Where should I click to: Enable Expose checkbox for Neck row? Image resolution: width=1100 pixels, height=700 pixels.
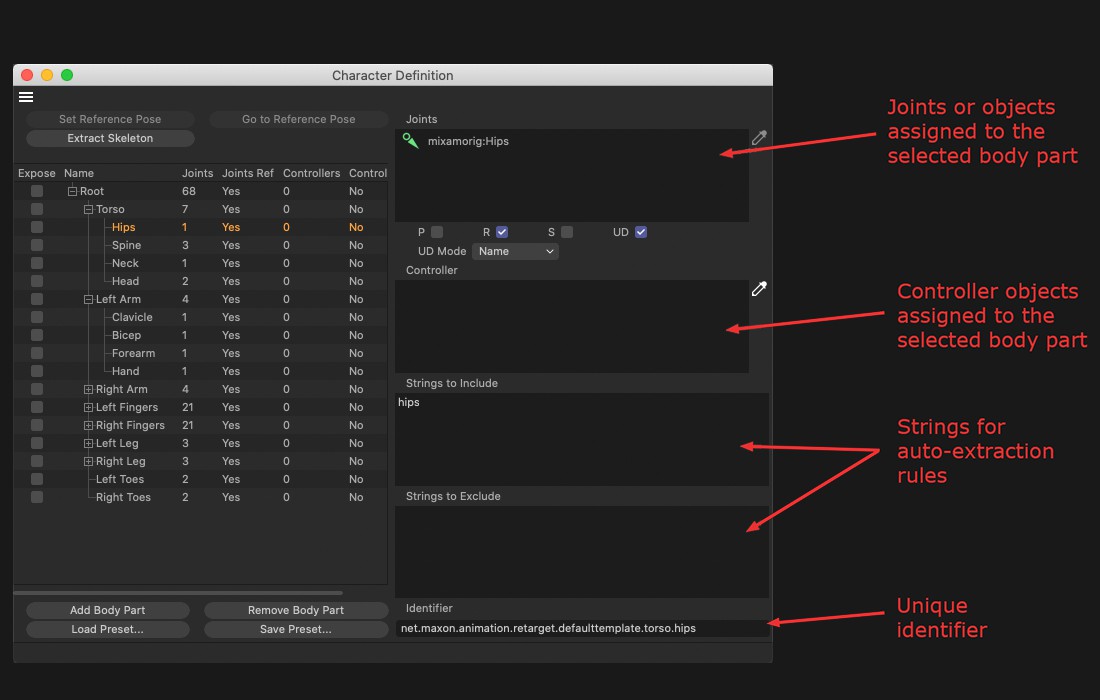[37, 263]
